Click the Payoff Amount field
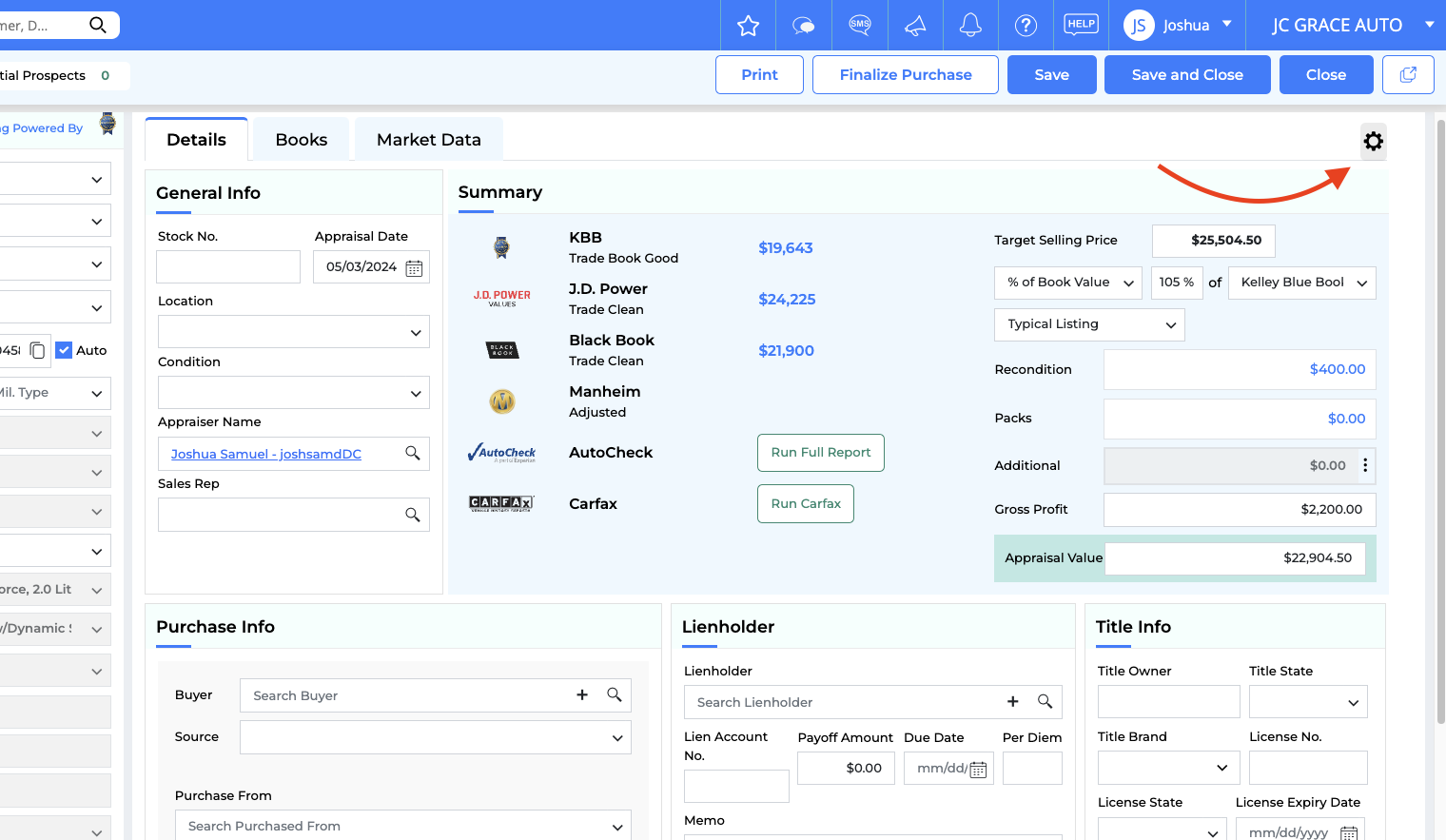 pos(846,768)
